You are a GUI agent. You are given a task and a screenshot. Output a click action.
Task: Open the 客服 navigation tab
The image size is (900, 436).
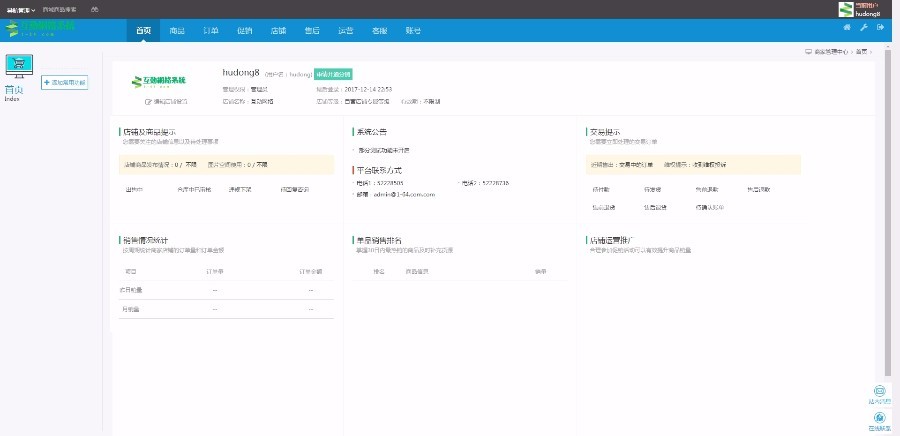[x=379, y=30]
